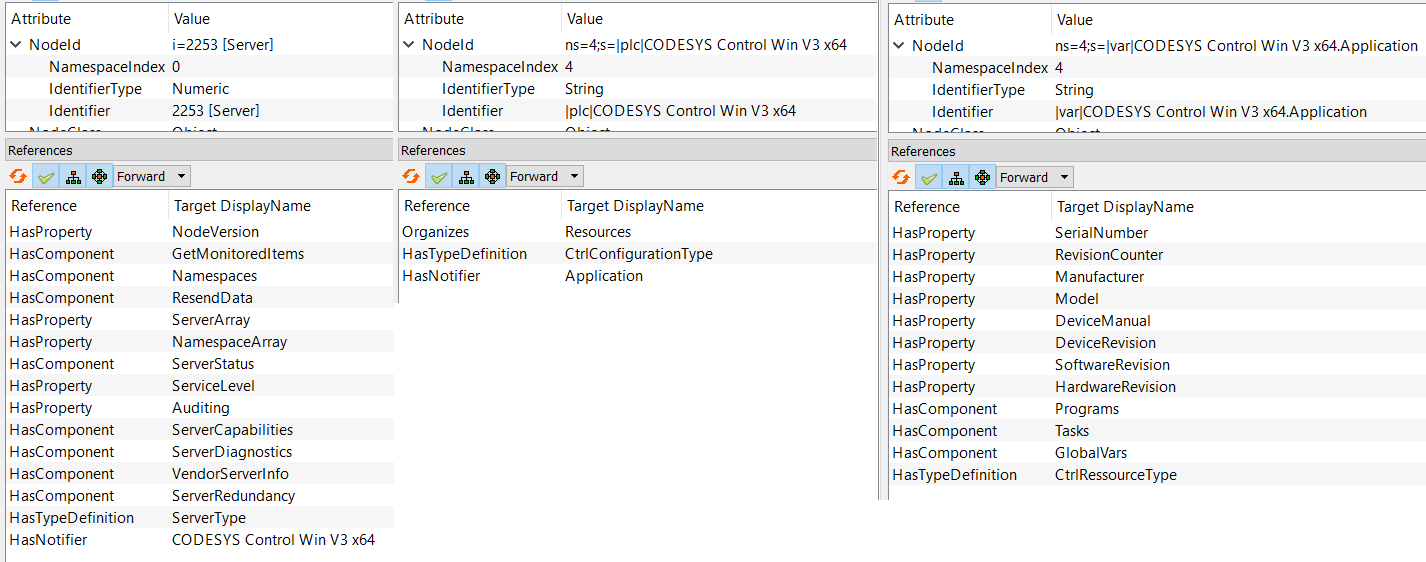Click Target DisplayName column header in right panel
The image size is (1426, 562).
pyautogui.click(x=1125, y=207)
